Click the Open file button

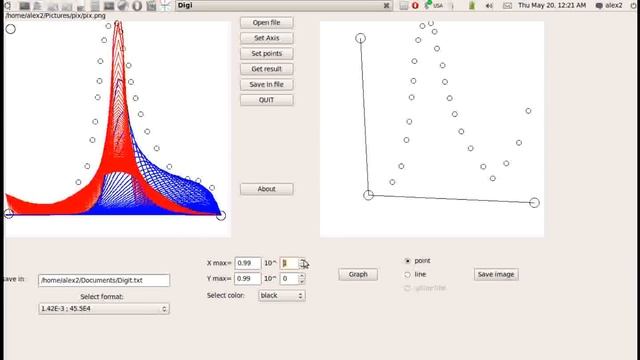click(267, 22)
